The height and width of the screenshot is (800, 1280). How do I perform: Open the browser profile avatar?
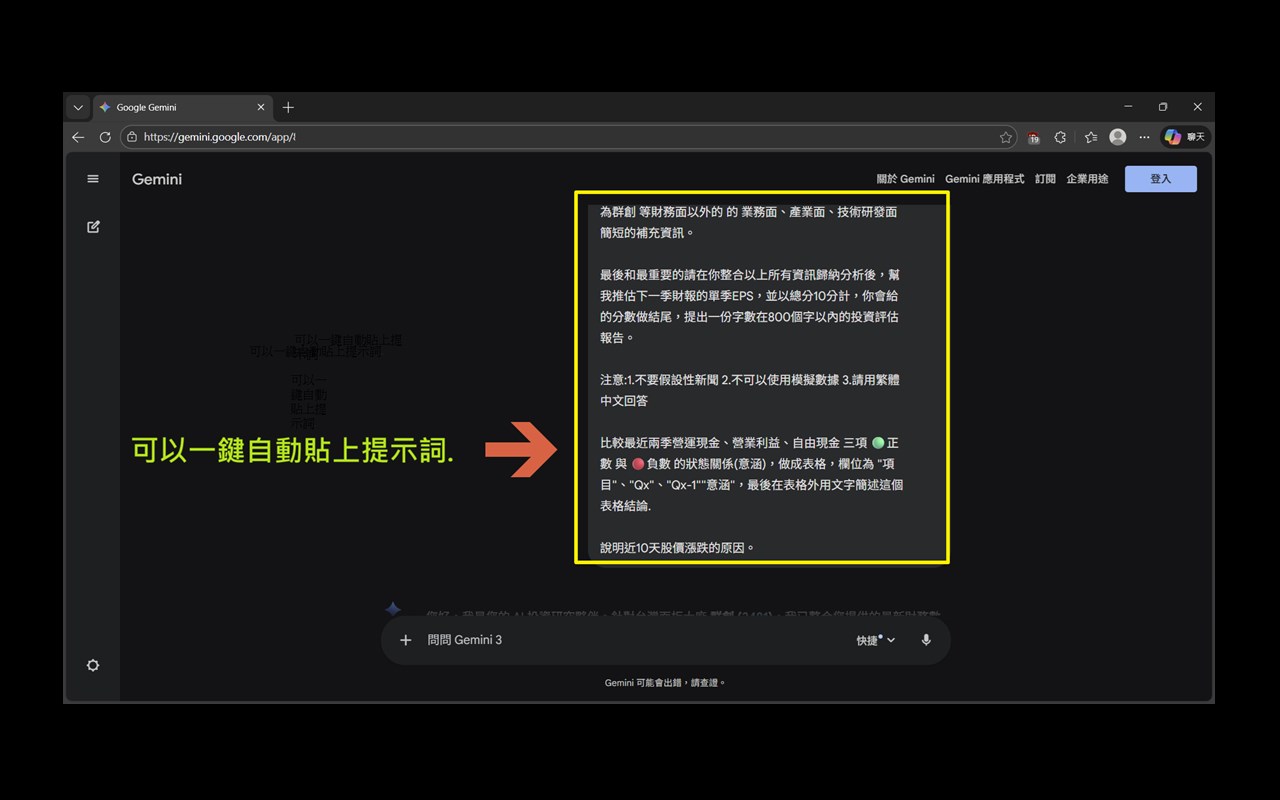[x=1118, y=137]
